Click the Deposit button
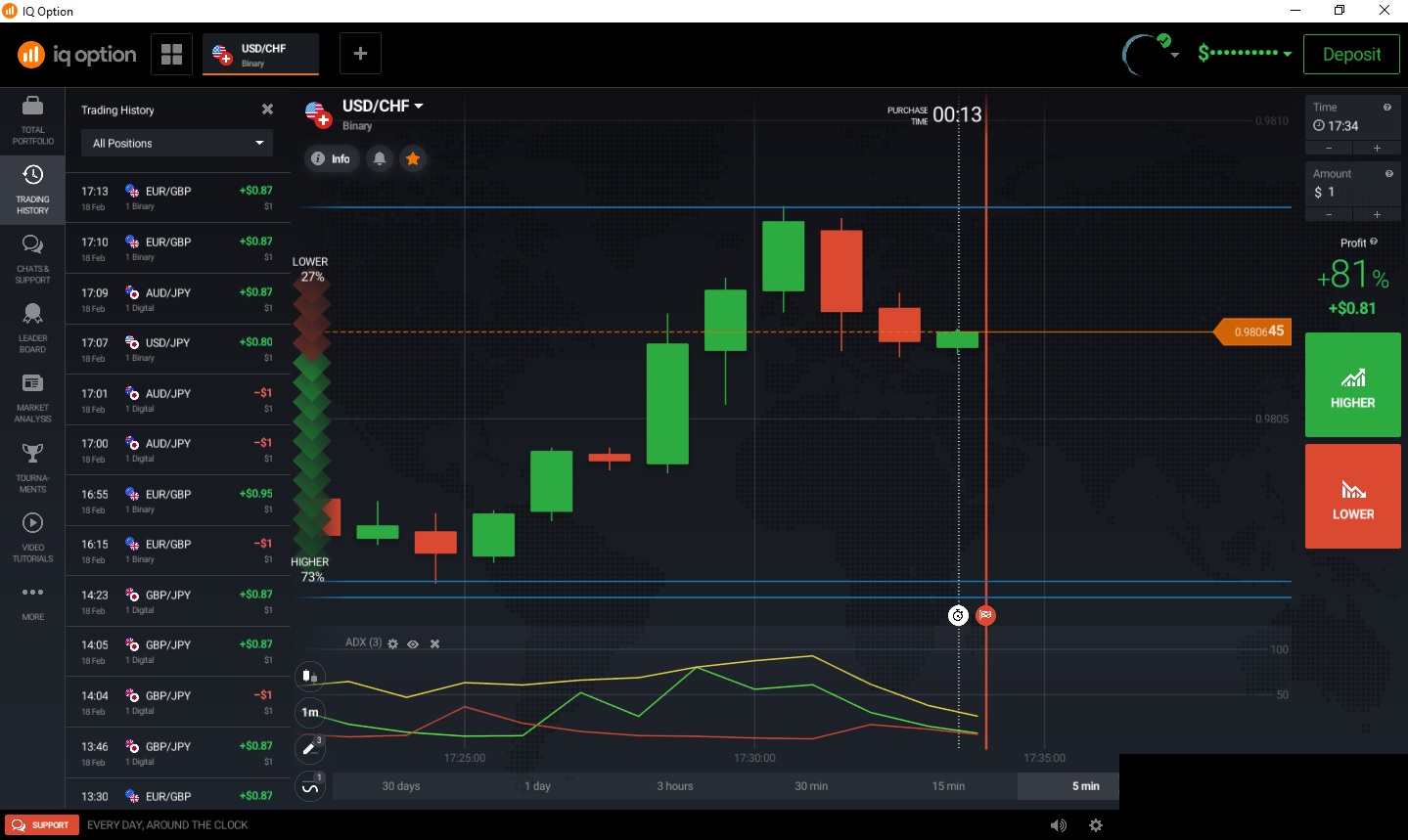 (1352, 54)
